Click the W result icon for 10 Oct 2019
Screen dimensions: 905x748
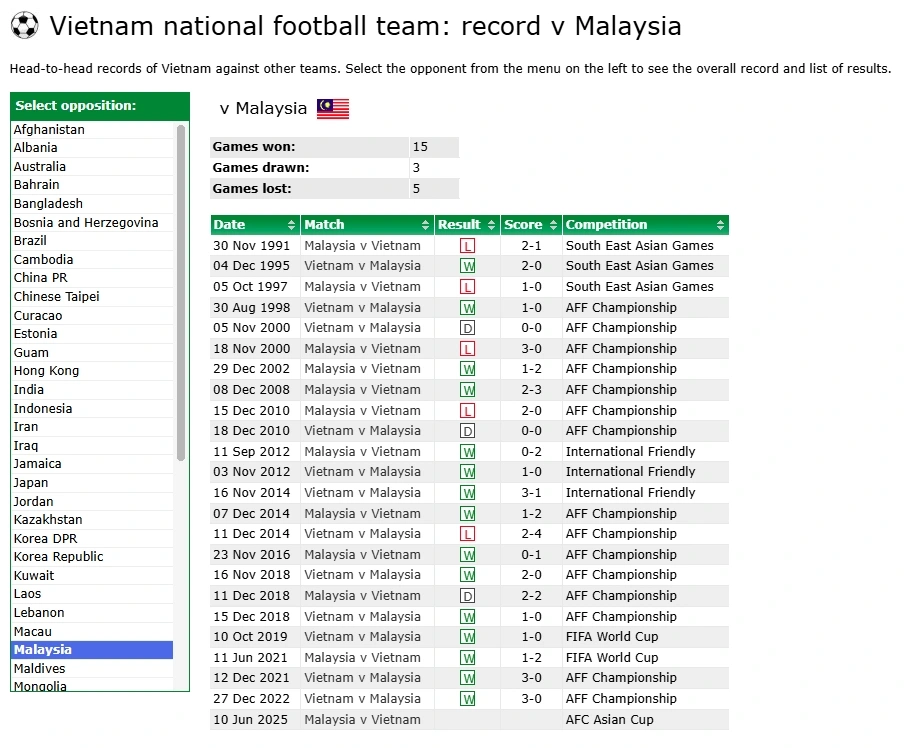point(468,637)
